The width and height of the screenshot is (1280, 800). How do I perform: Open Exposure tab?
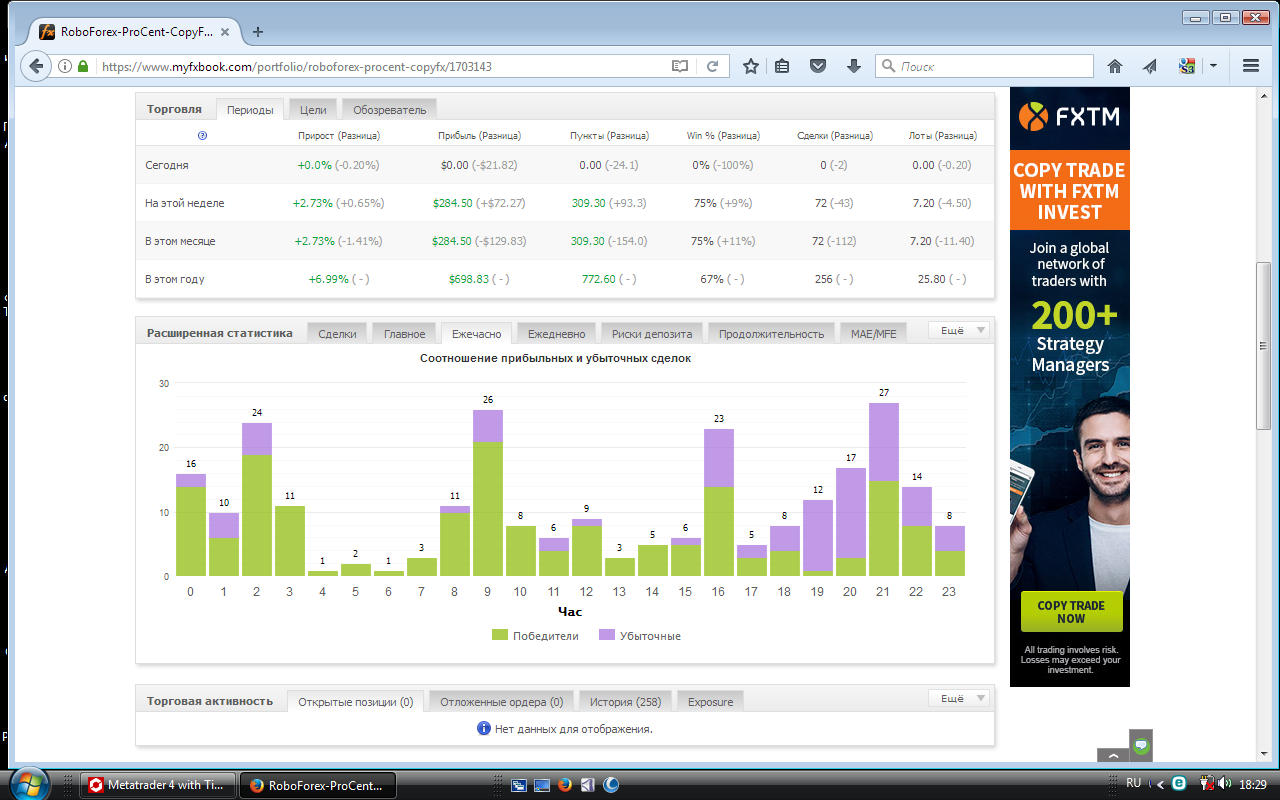(x=710, y=702)
